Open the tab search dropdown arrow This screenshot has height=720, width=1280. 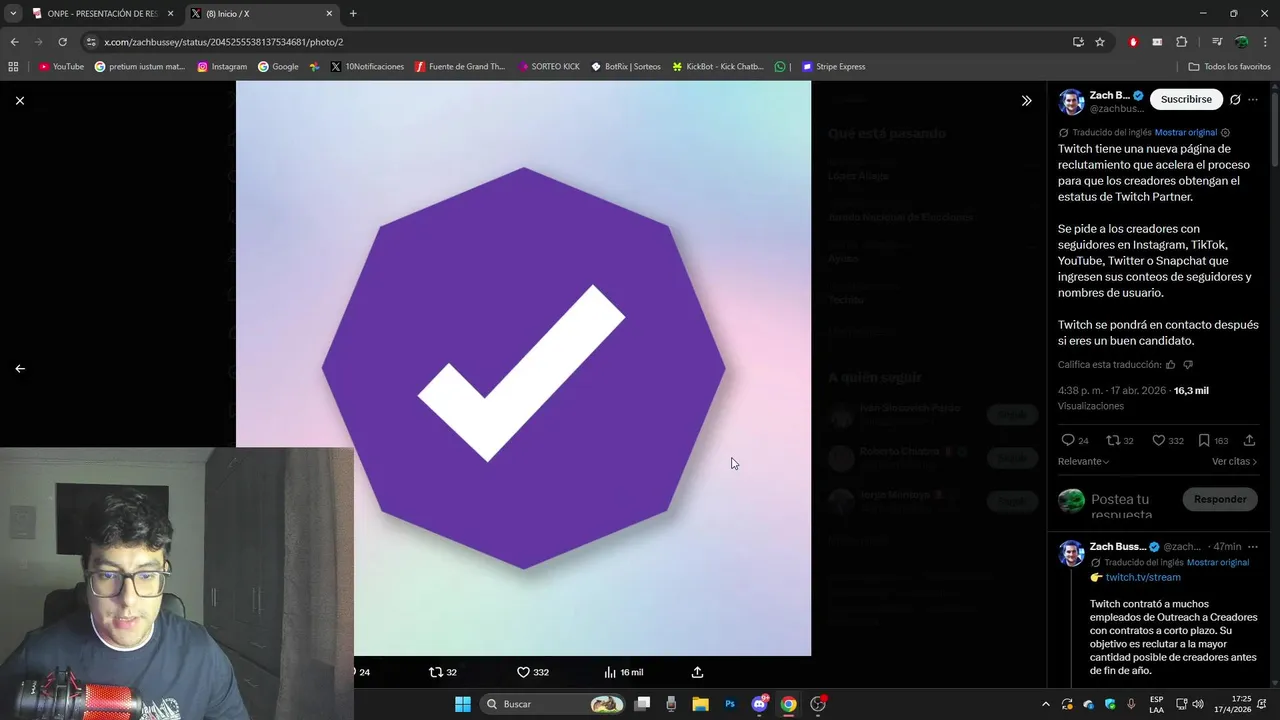coord(13,14)
